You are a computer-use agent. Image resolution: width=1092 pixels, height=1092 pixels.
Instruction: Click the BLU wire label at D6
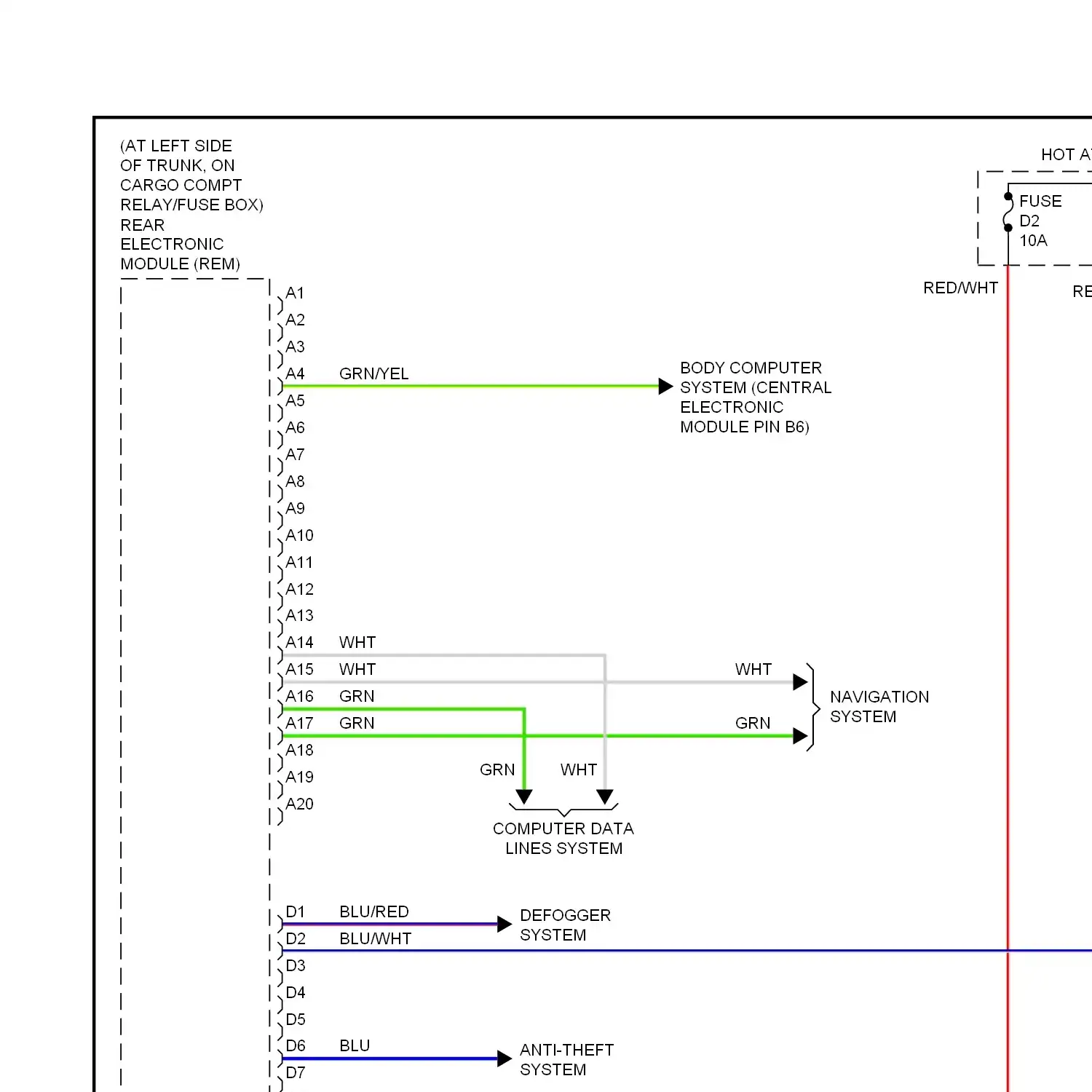[x=355, y=1046]
